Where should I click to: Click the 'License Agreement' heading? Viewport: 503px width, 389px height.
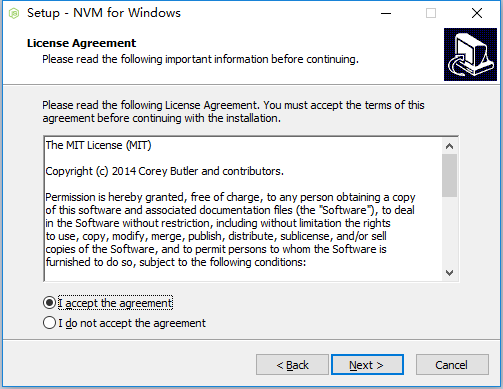coord(81,43)
